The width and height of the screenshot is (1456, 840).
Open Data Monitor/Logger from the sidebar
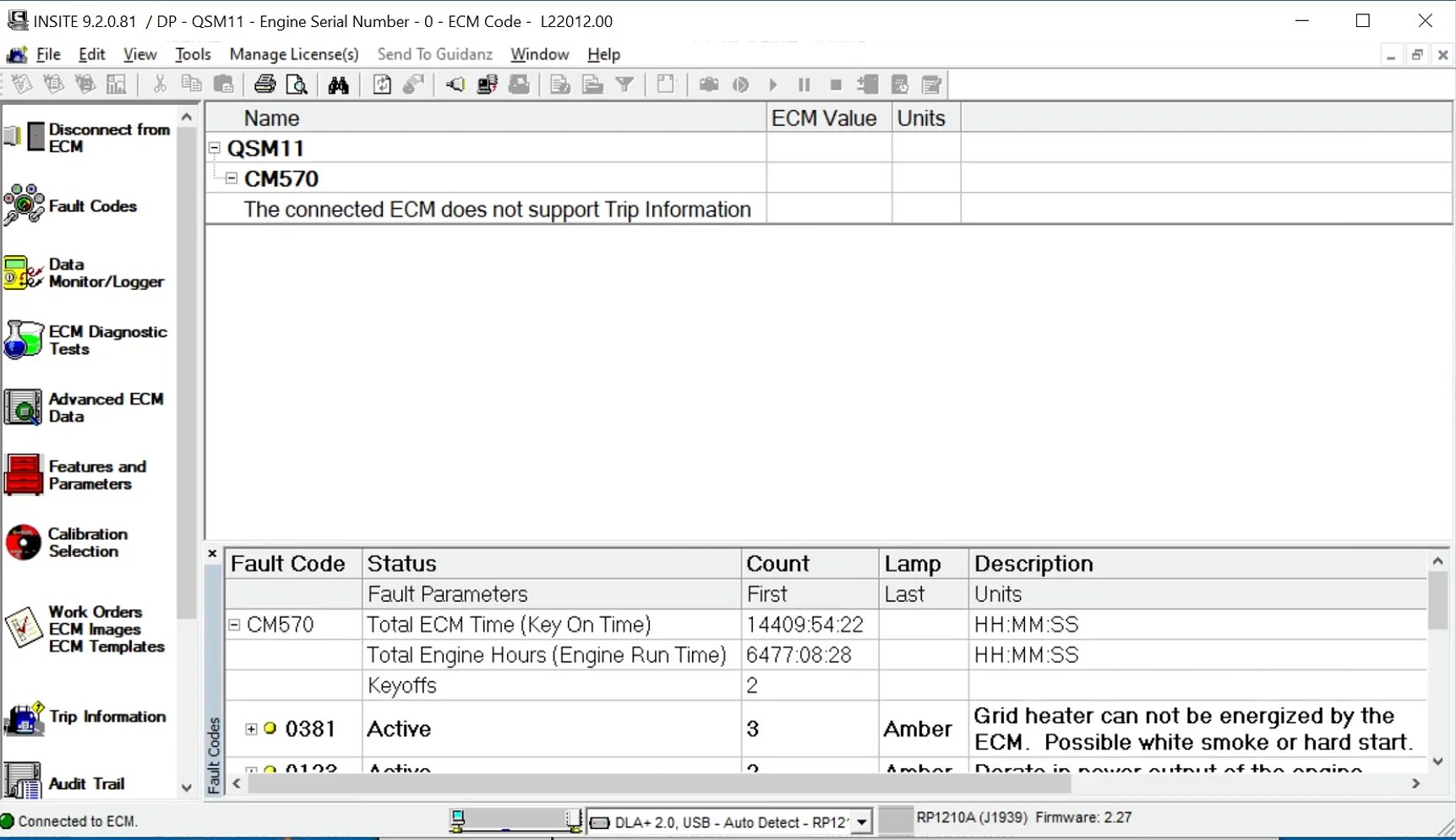point(84,273)
